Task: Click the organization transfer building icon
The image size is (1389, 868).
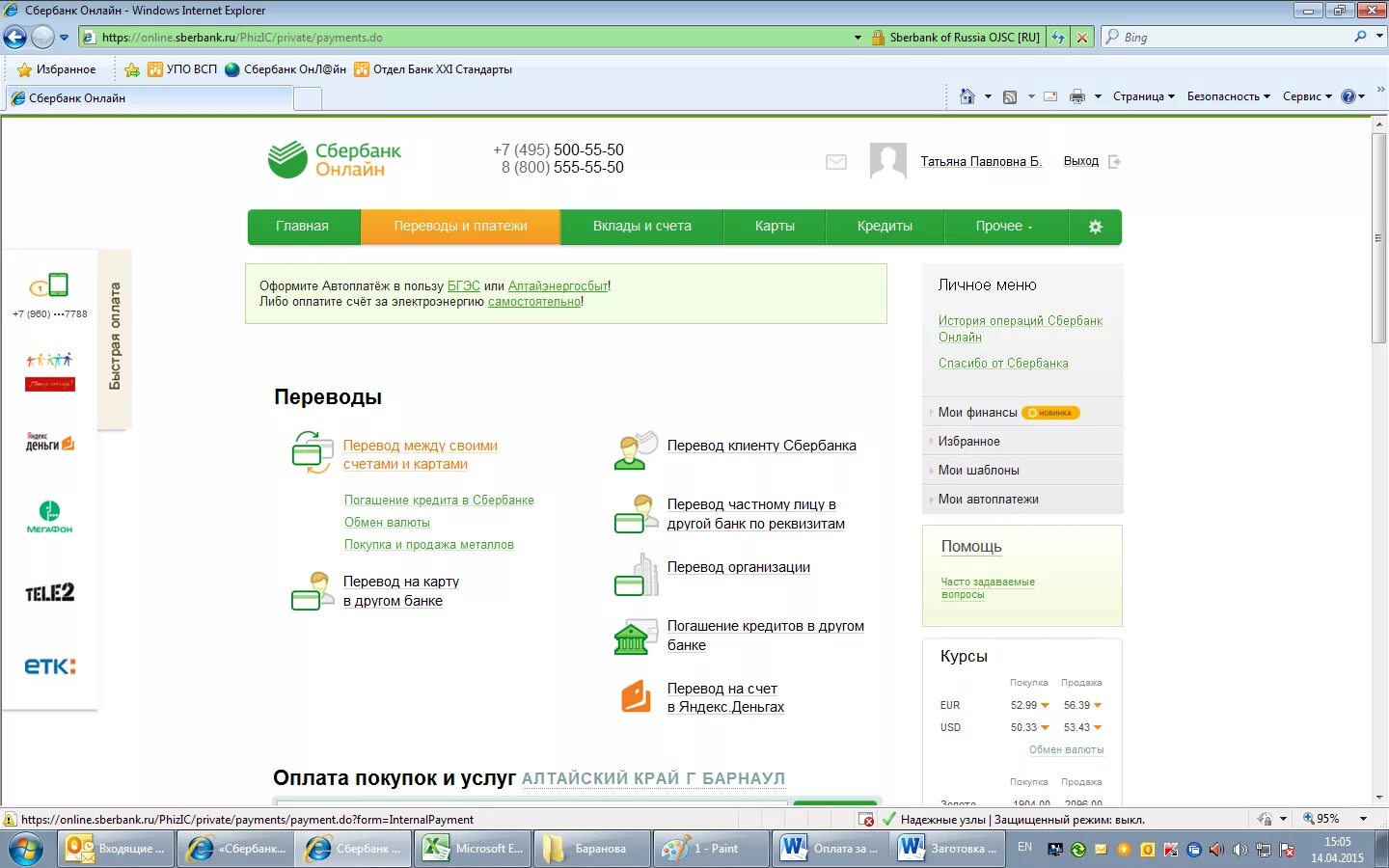Action: pyautogui.click(x=636, y=575)
